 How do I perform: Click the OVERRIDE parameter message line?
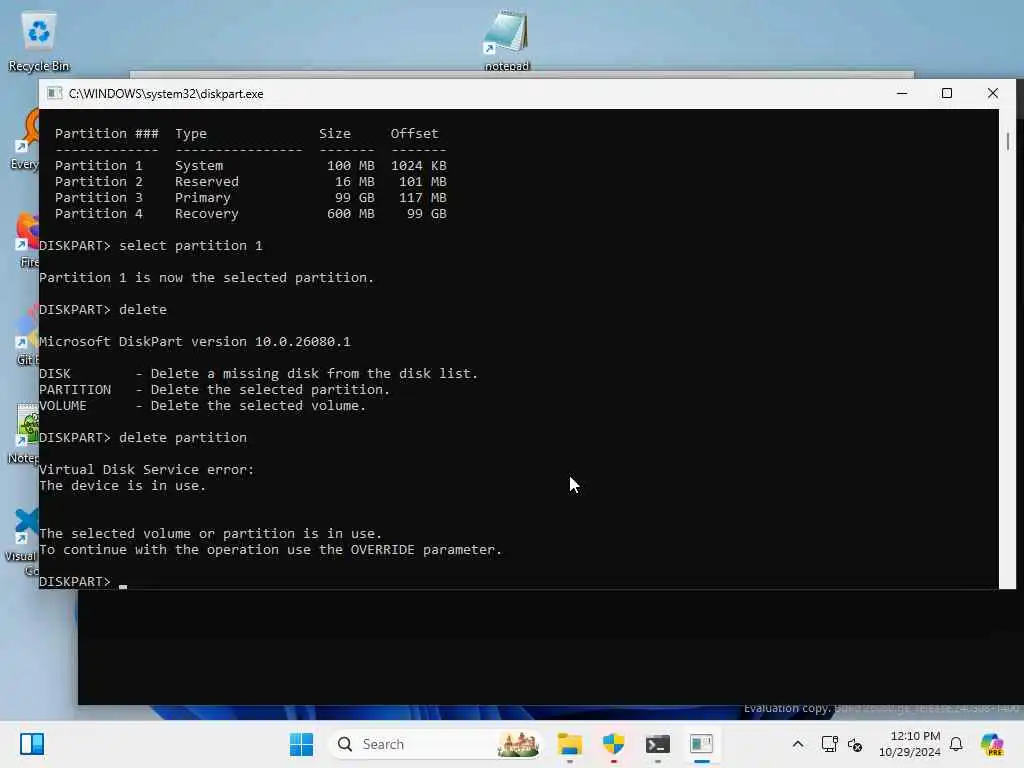pos(270,549)
